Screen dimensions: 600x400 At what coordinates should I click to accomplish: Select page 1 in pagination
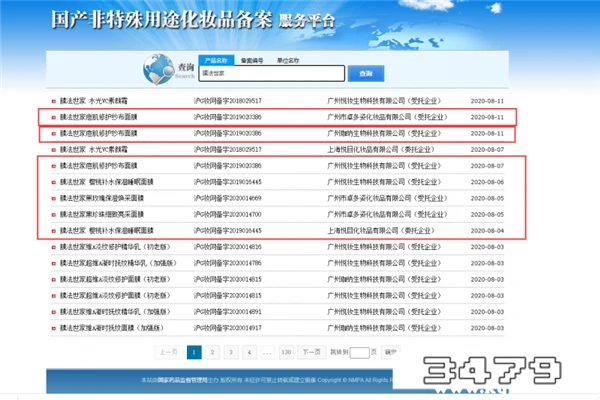click(195, 352)
